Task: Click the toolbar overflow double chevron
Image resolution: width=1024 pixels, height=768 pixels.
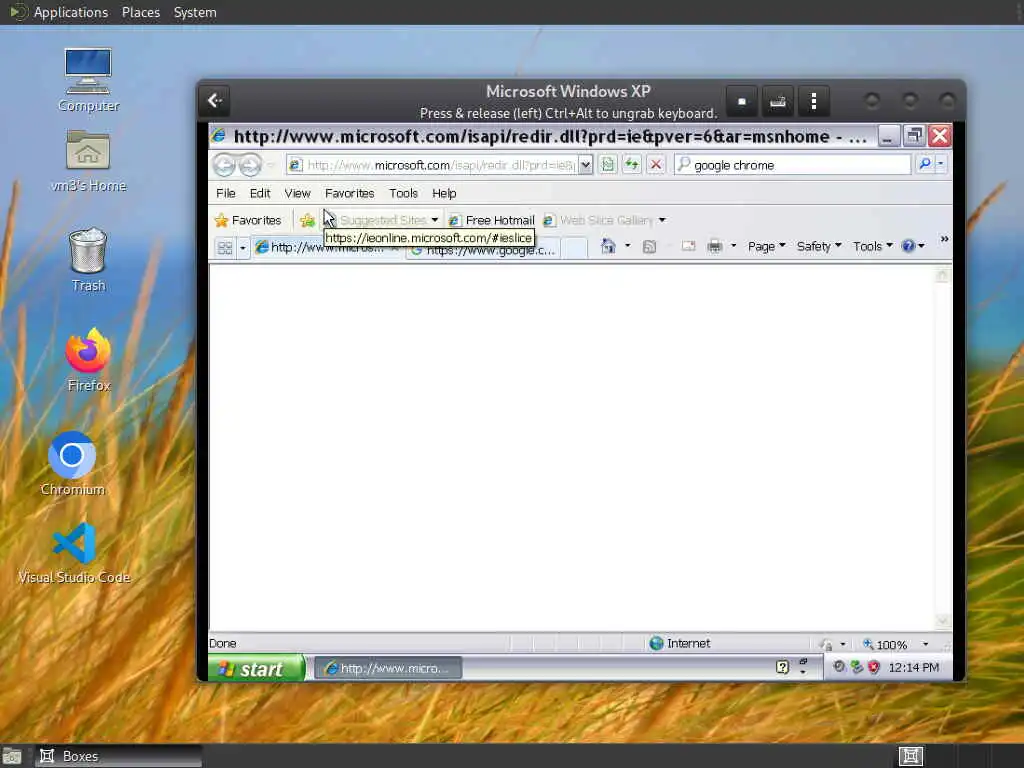Action: point(944,239)
